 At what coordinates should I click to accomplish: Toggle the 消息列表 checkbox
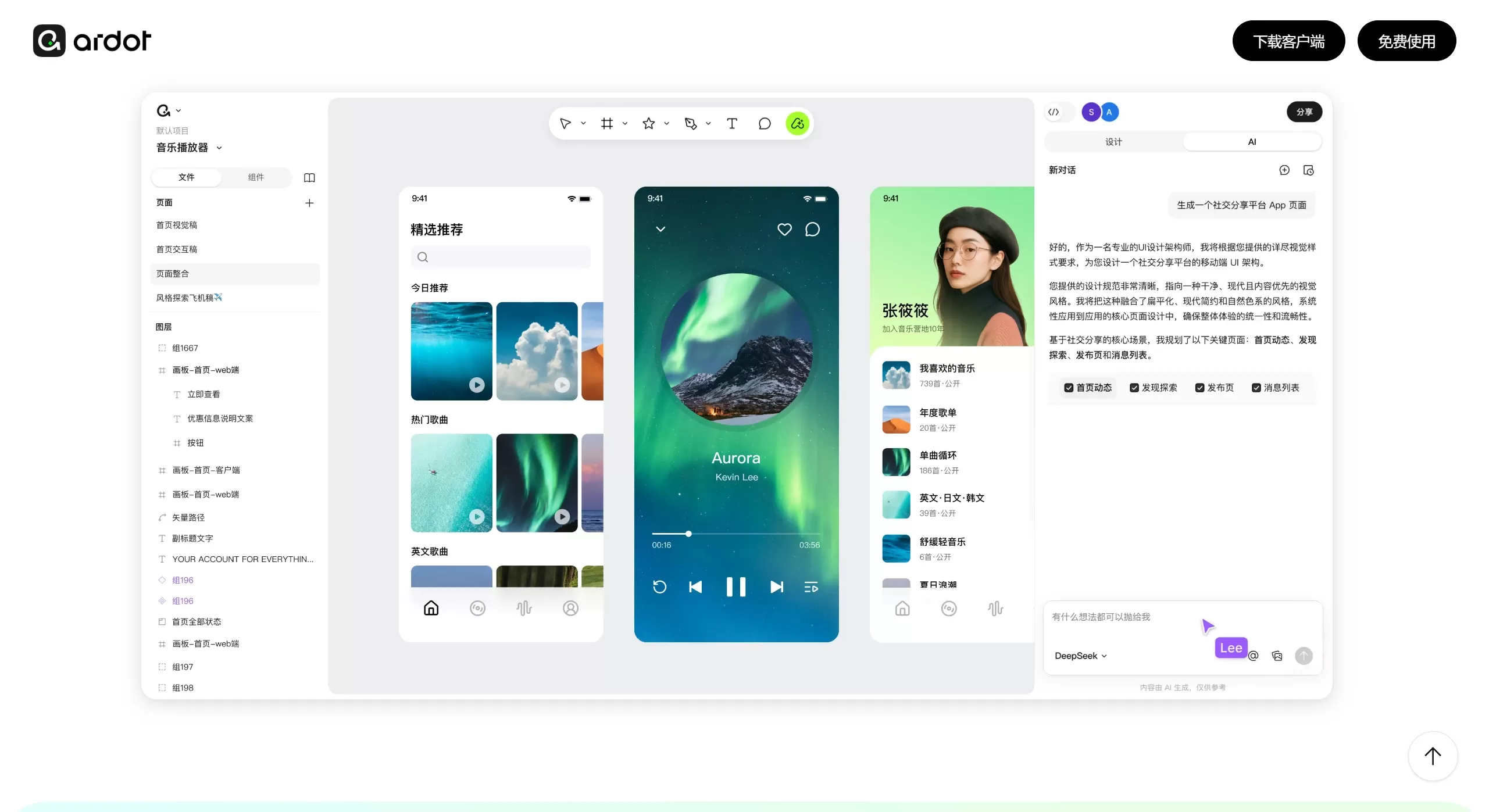(1256, 387)
